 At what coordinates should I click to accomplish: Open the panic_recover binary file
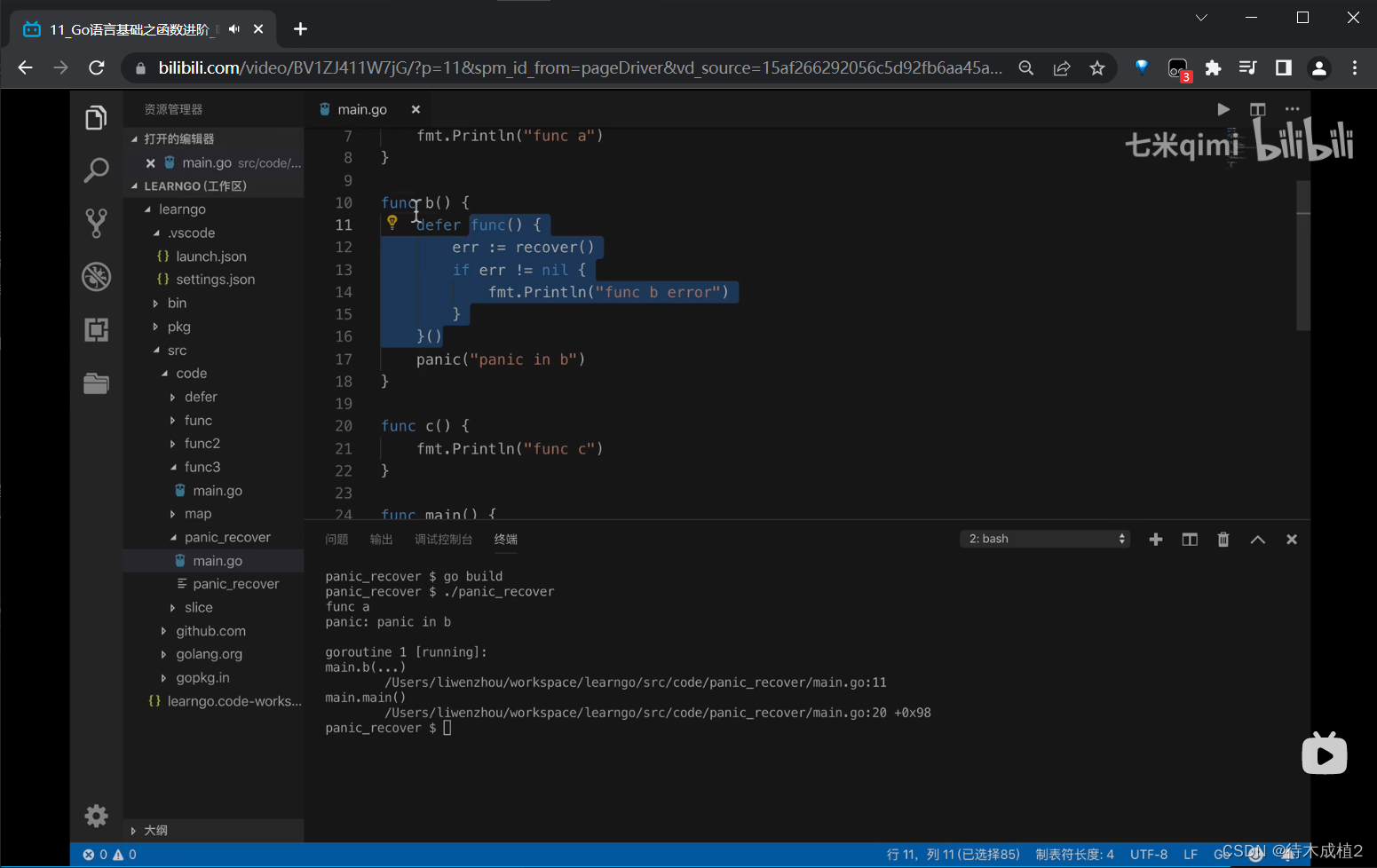pyautogui.click(x=236, y=584)
